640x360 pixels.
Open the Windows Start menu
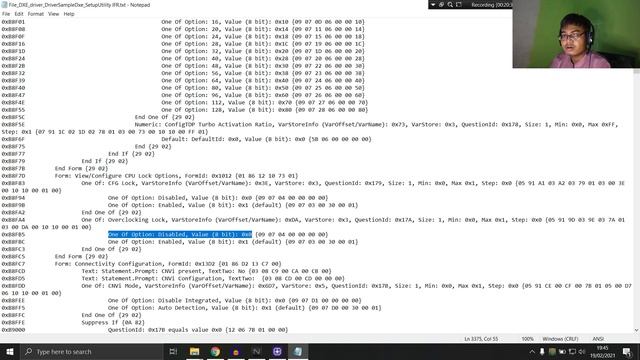pos(10,351)
